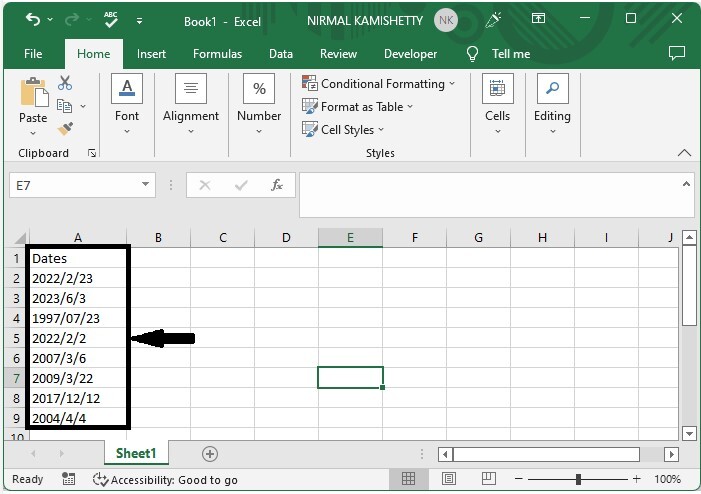Select column E header
The height and width of the screenshot is (494, 701).
click(x=350, y=238)
